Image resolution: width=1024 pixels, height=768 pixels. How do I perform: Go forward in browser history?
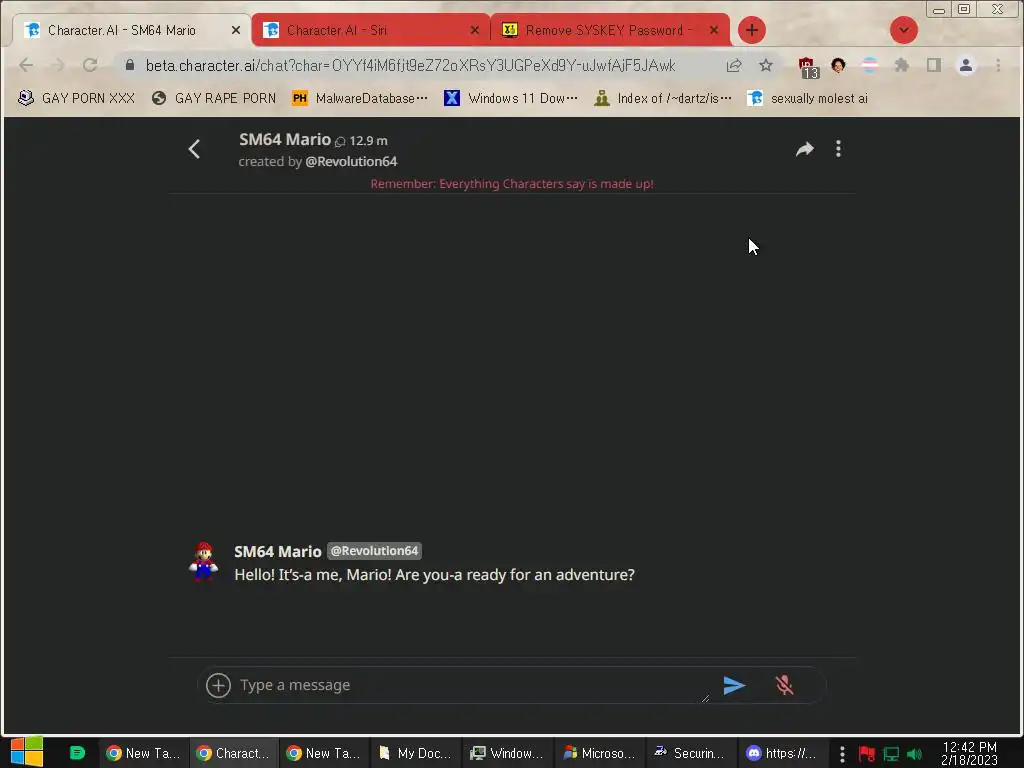[x=57, y=65]
